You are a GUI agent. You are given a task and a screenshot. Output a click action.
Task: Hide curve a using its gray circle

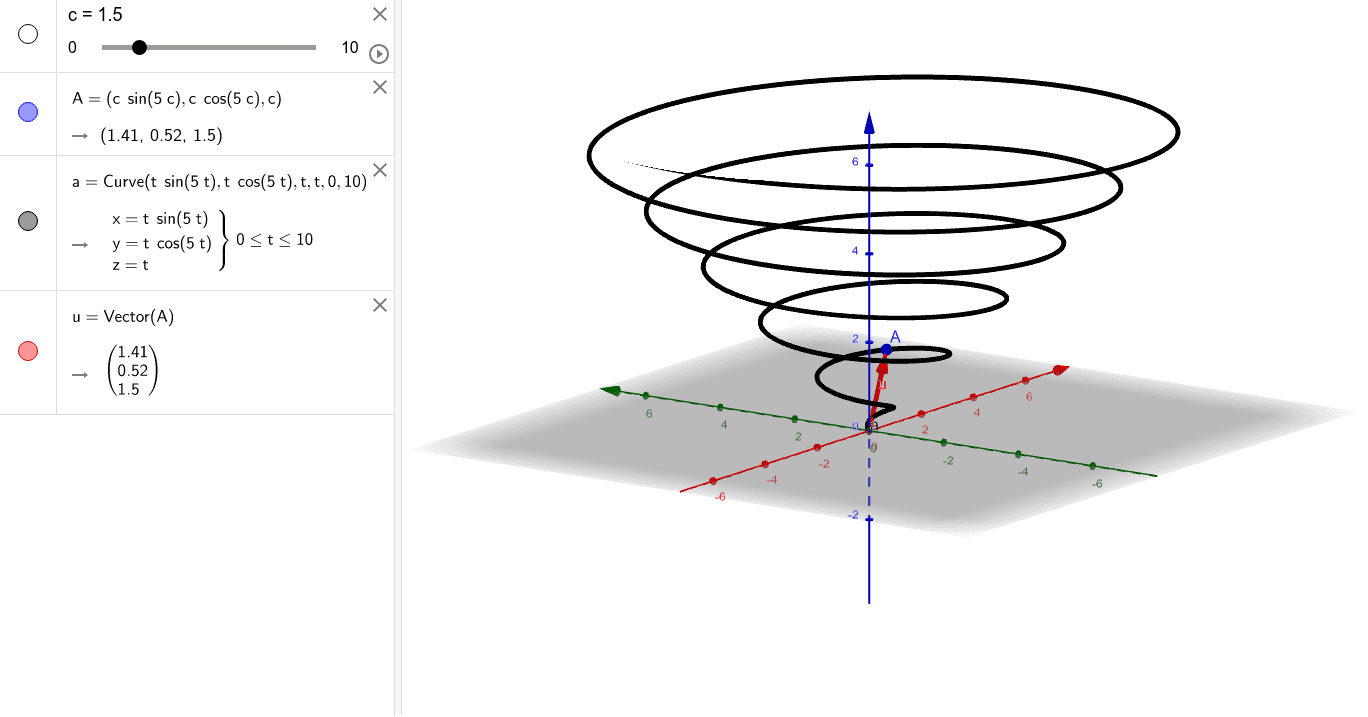[x=28, y=221]
